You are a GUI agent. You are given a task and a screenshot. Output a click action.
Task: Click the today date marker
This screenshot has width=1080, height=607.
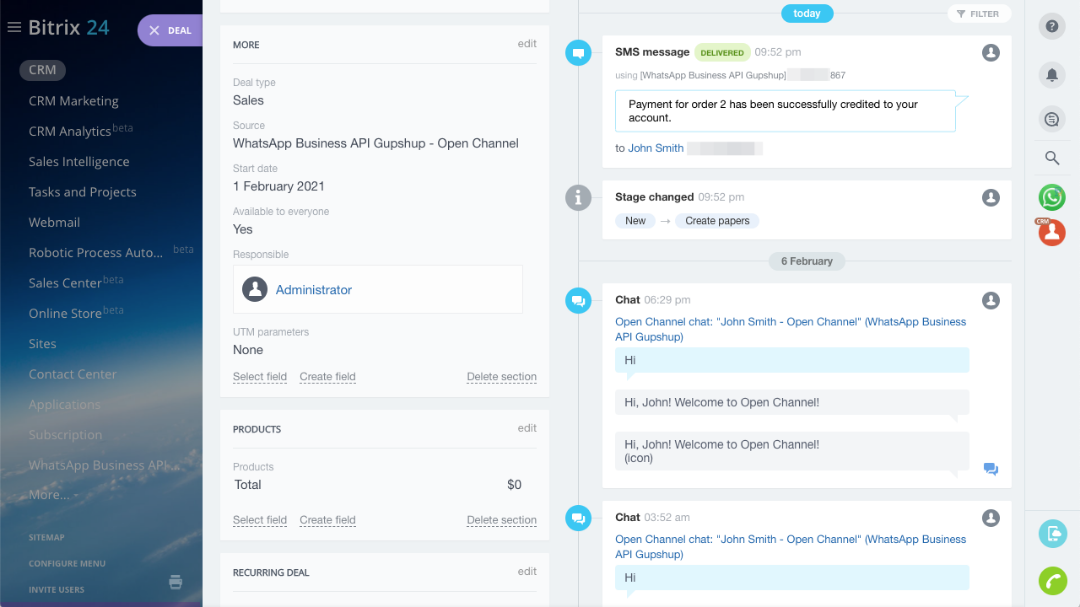click(x=807, y=13)
